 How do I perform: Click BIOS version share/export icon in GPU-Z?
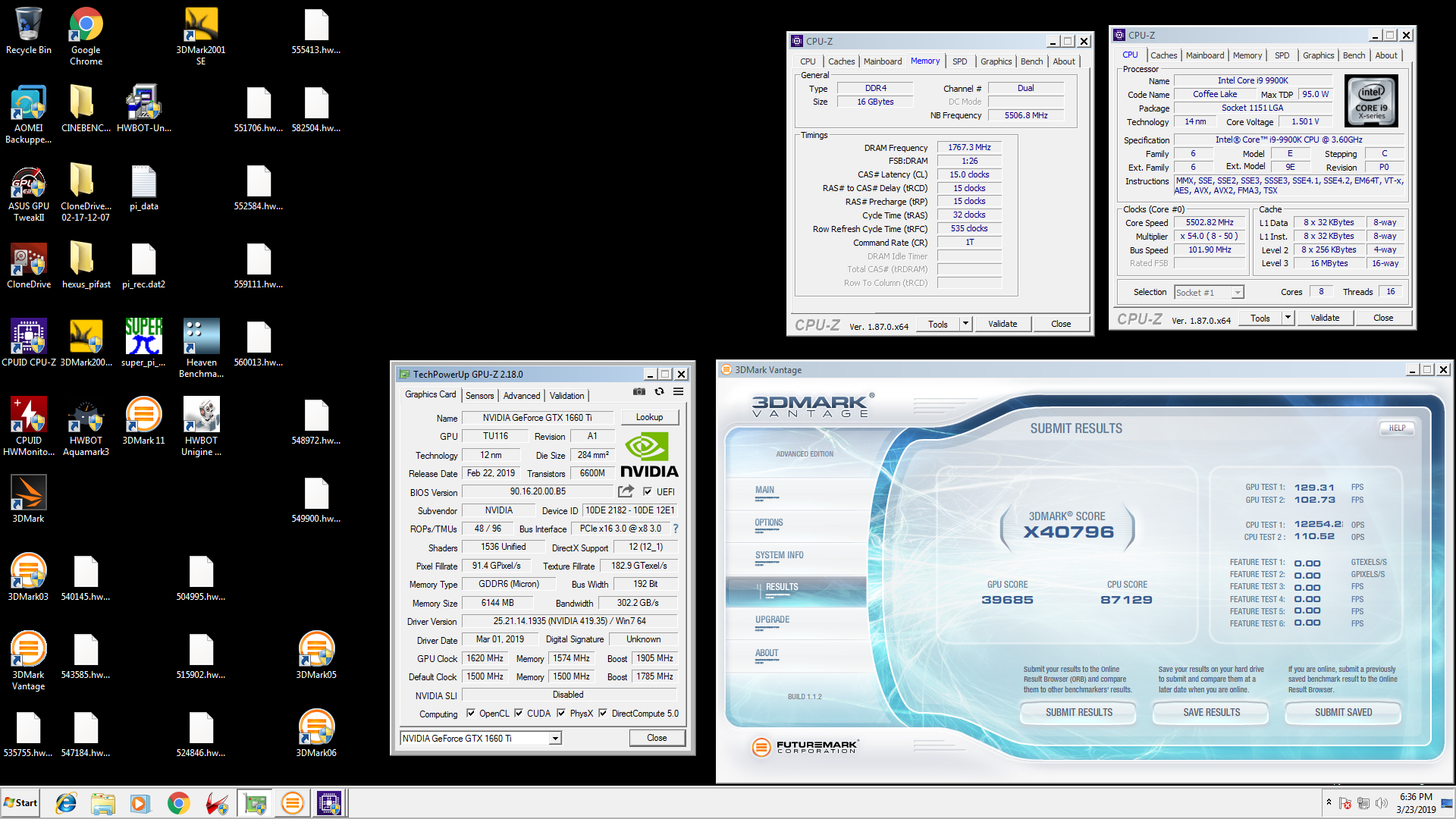pyautogui.click(x=626, y=491)
